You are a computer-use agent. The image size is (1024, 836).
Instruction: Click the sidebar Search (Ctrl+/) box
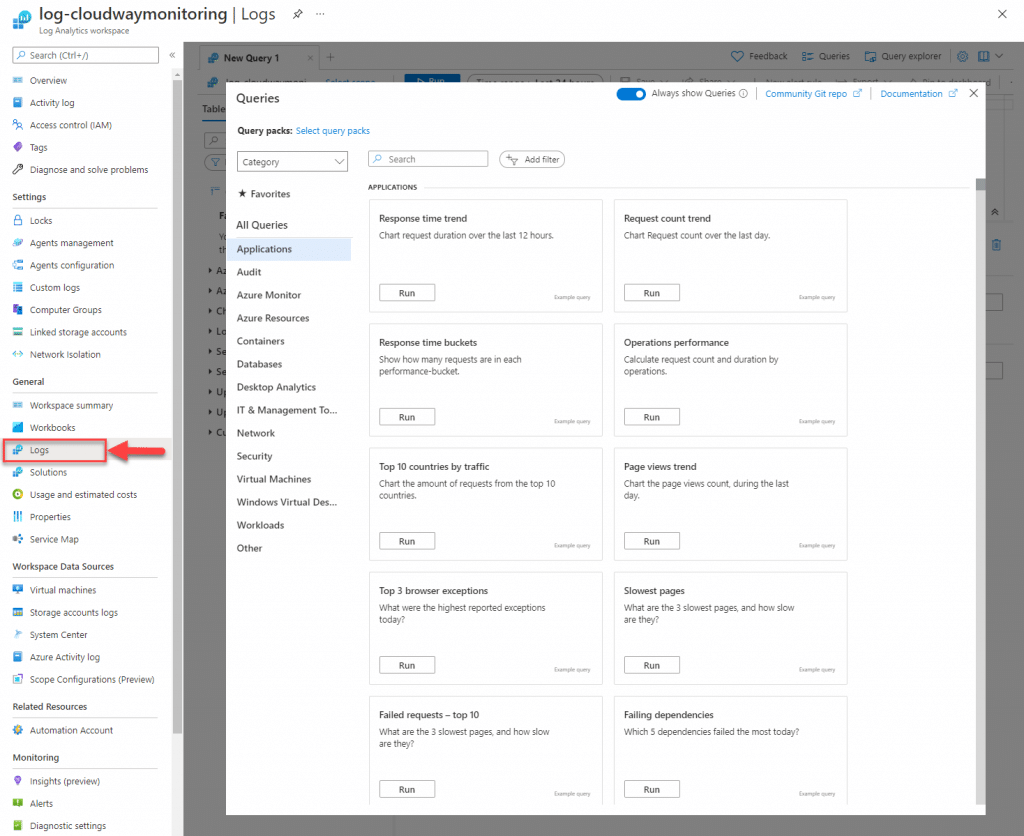coord(86,56)
